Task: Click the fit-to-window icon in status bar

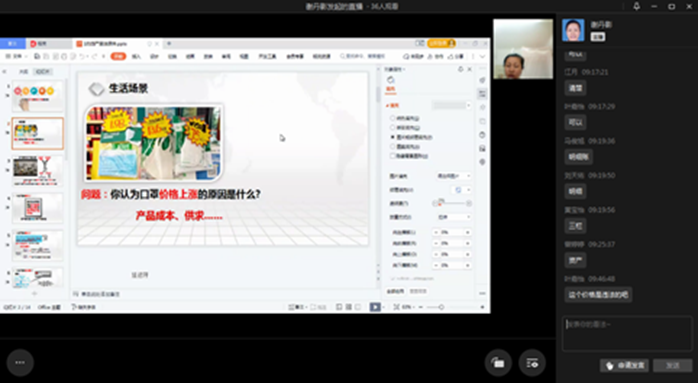Action: pos(396,307)
